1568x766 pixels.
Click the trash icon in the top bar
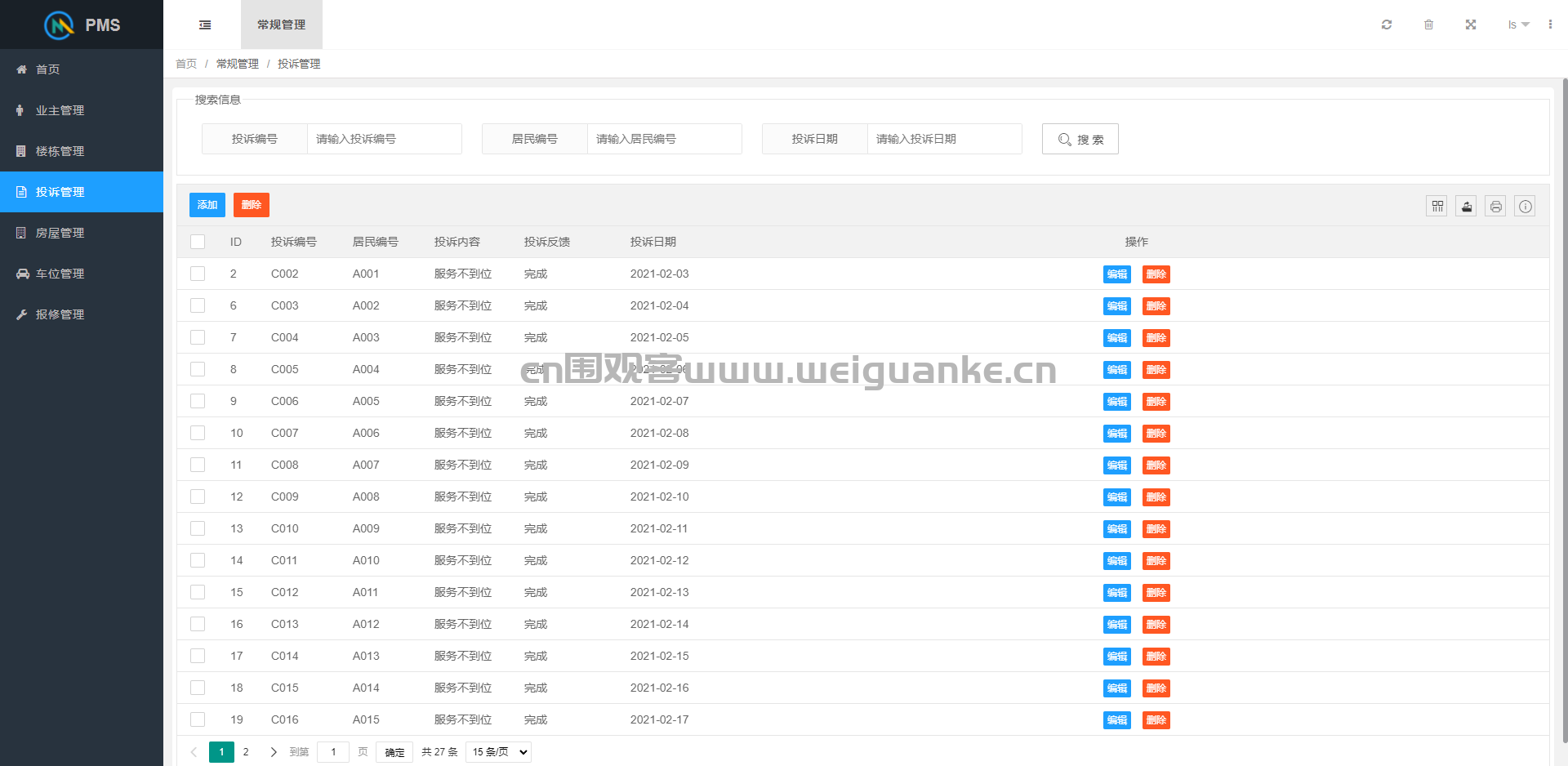(1428, 24)
